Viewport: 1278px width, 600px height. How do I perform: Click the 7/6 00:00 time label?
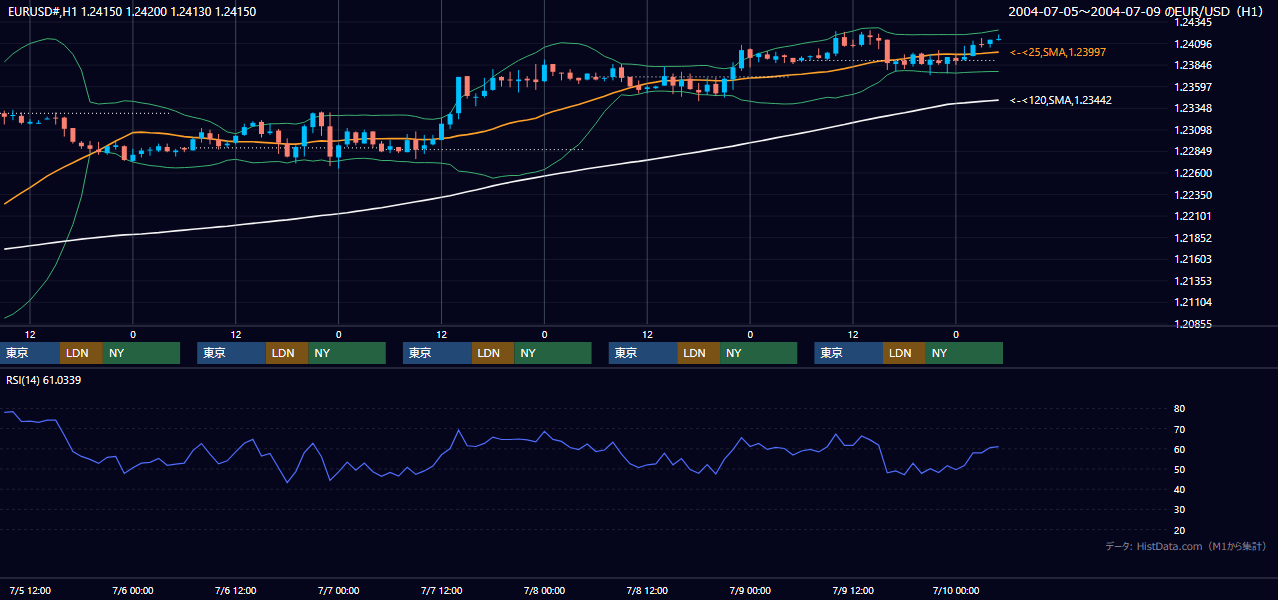pos(133,590)
